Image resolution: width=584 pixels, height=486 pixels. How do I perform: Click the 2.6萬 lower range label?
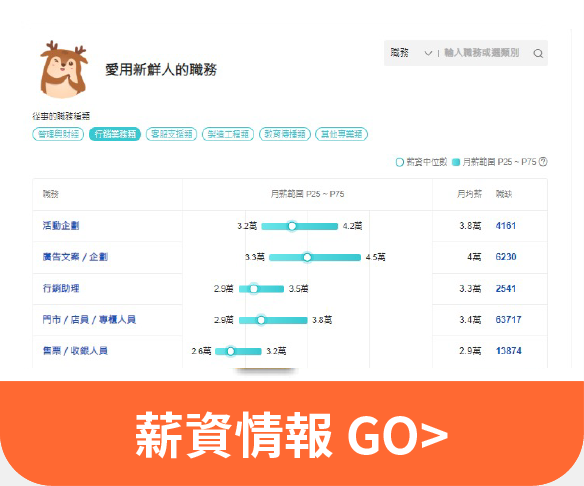click(201, 351)
